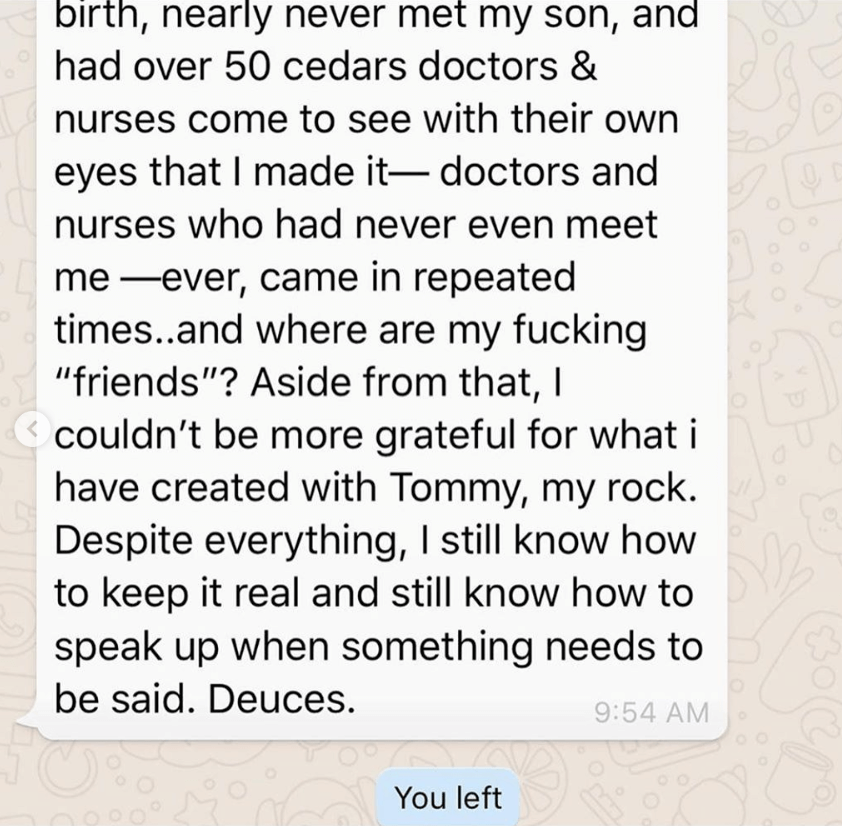Click the "You left" system notice
842x826 pixels.
(448, 797)
